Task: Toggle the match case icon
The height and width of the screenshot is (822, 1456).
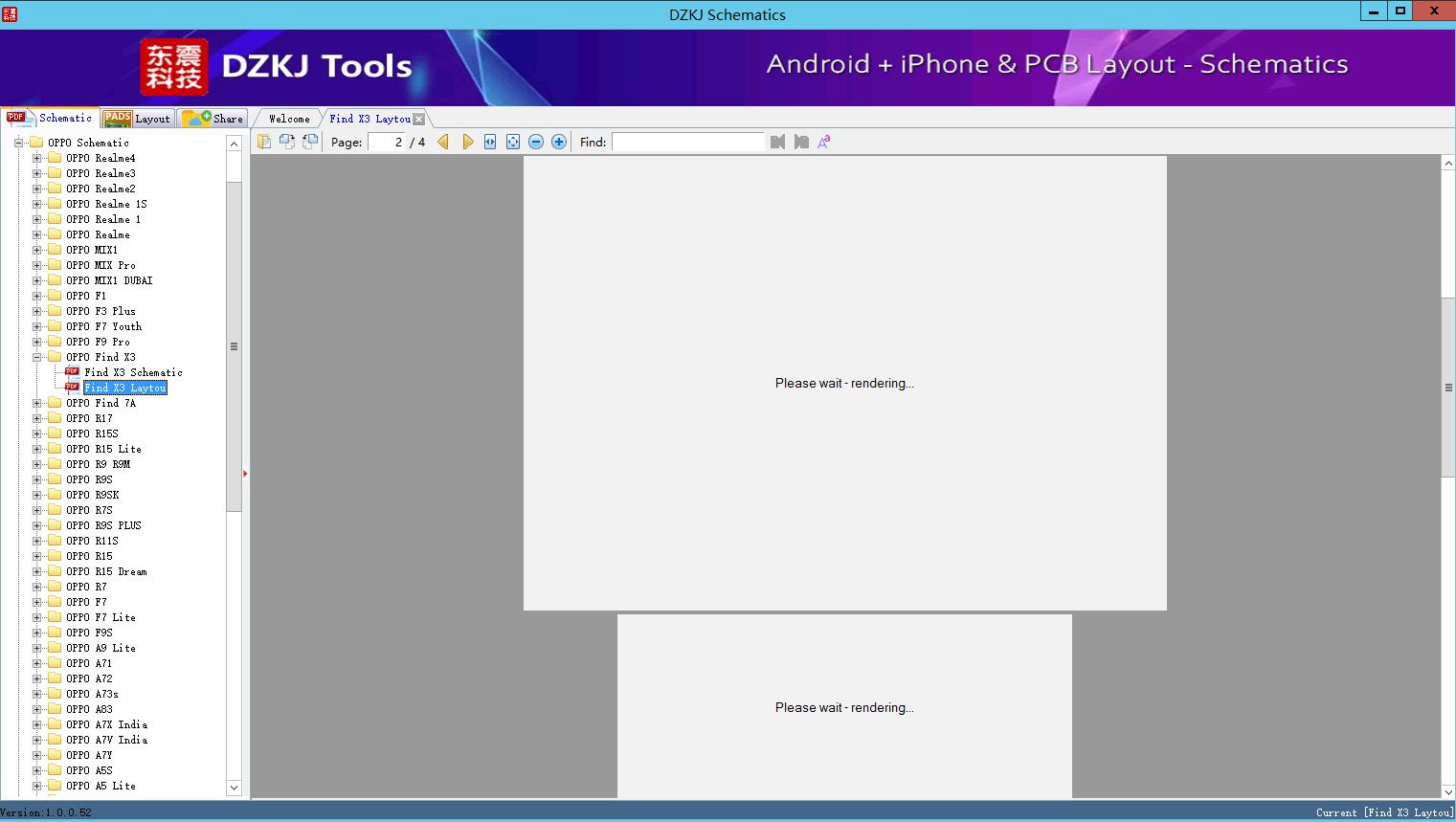Action: click(x=823, y=142)
